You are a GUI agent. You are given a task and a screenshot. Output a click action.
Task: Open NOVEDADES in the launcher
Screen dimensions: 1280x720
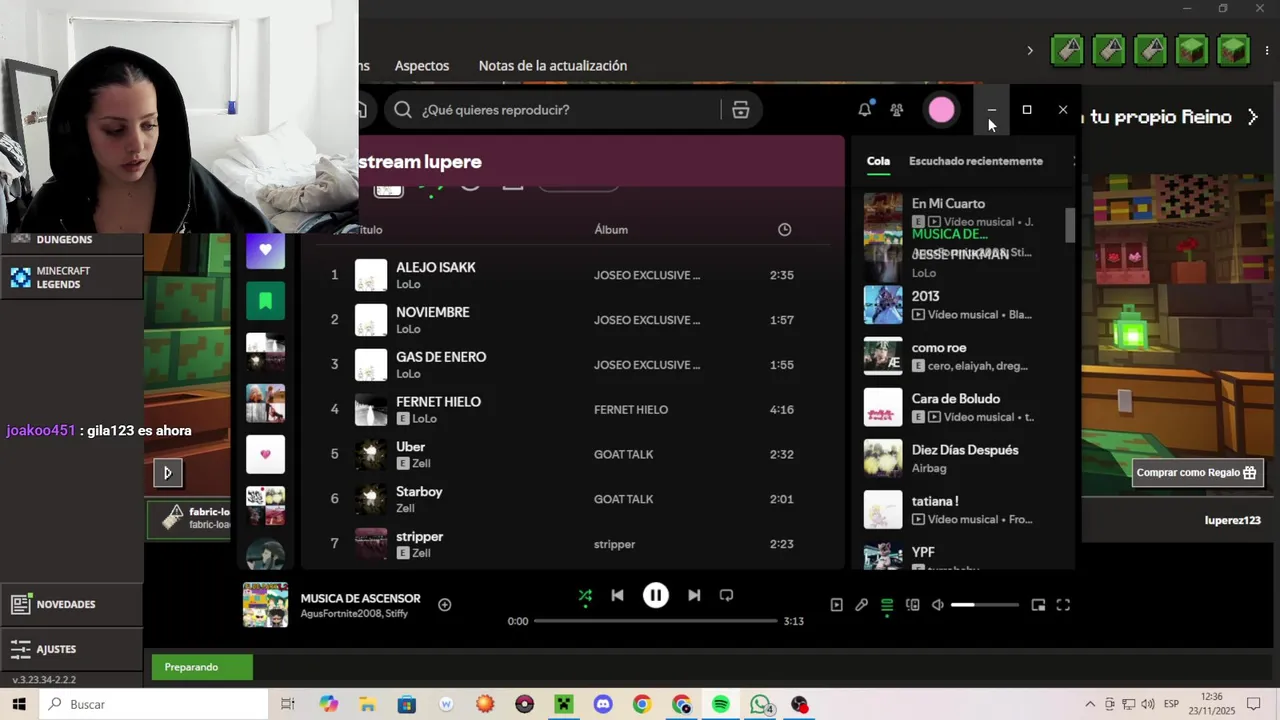point(72,604)
